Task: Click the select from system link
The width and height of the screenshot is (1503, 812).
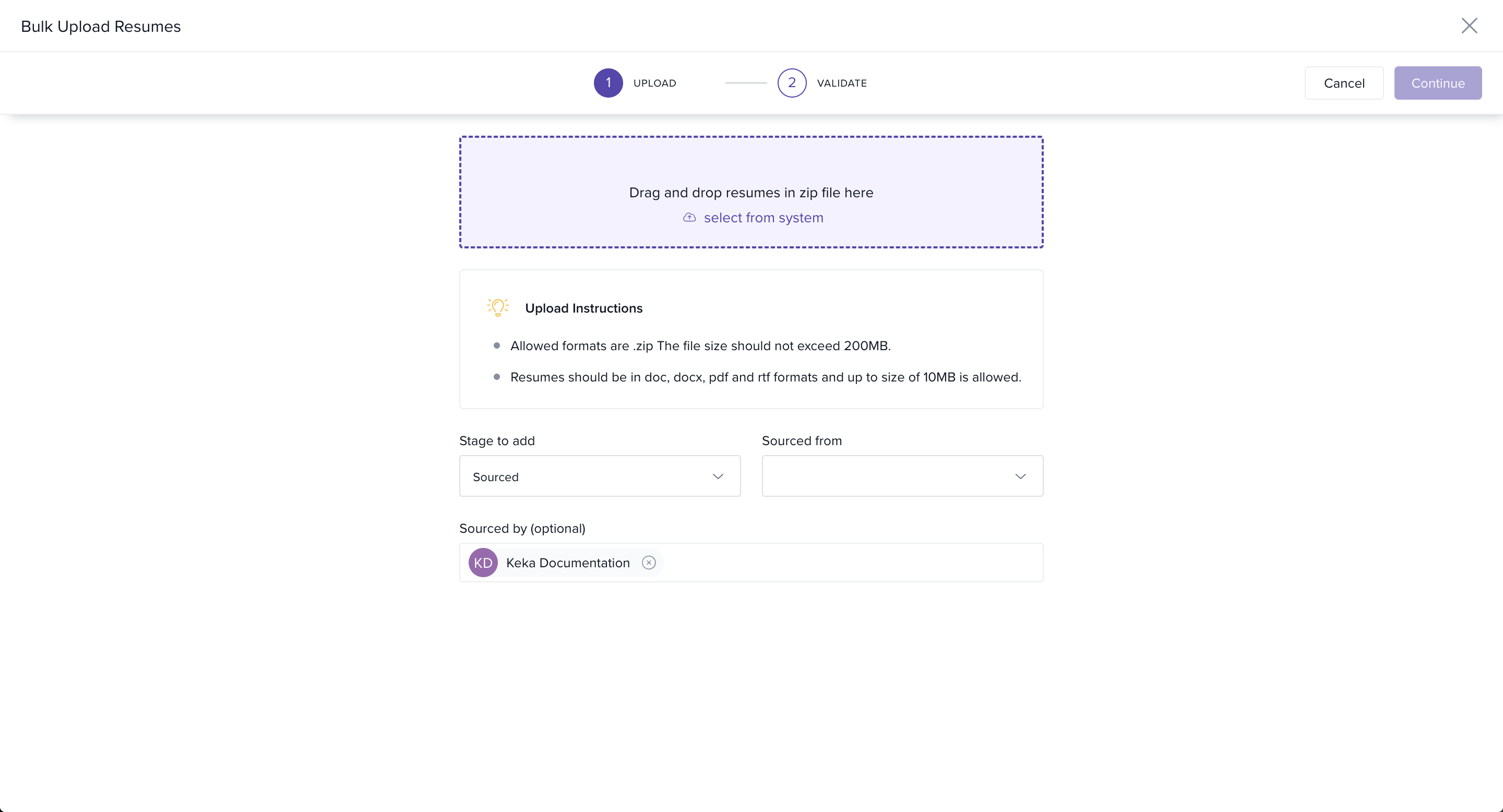Action: [x=763, y=218]
